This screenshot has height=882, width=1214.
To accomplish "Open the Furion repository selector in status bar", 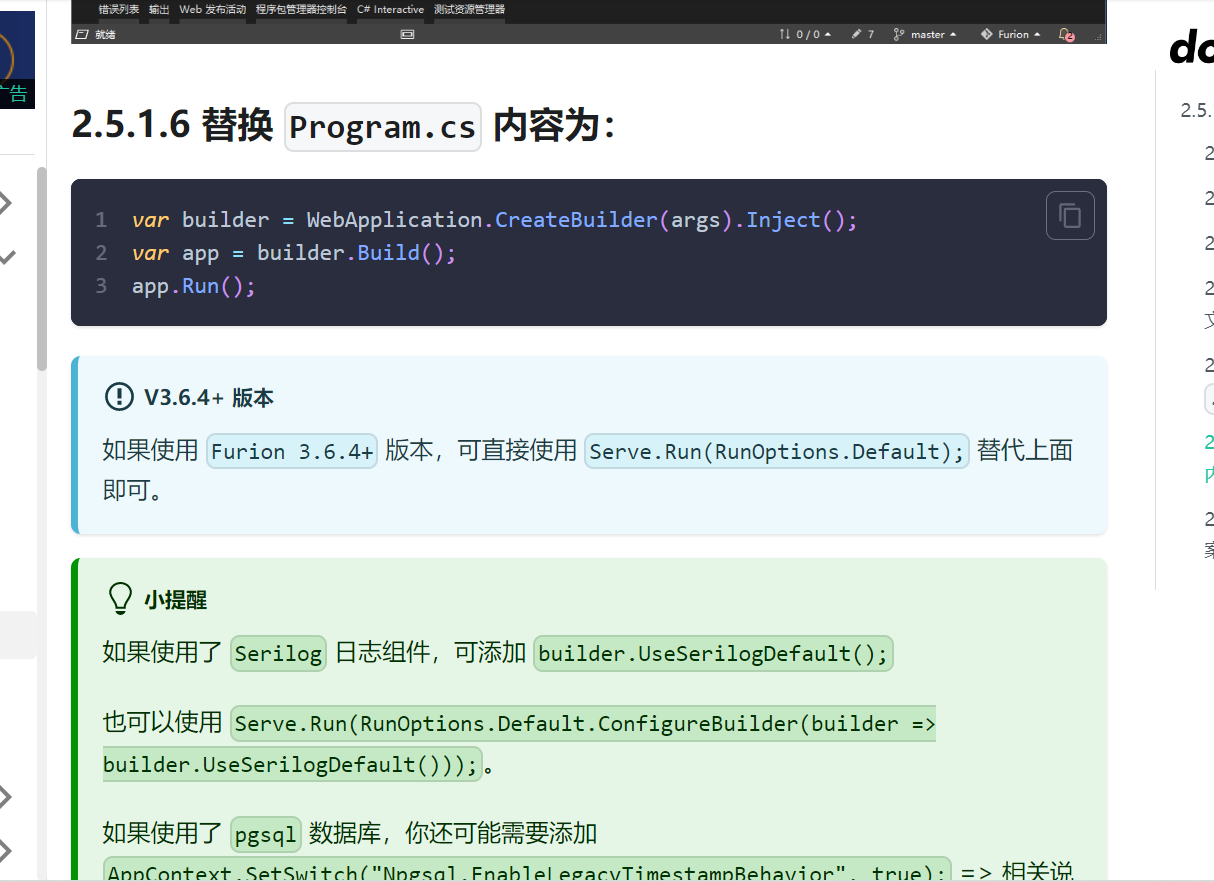I will [x=1011, y=34].
